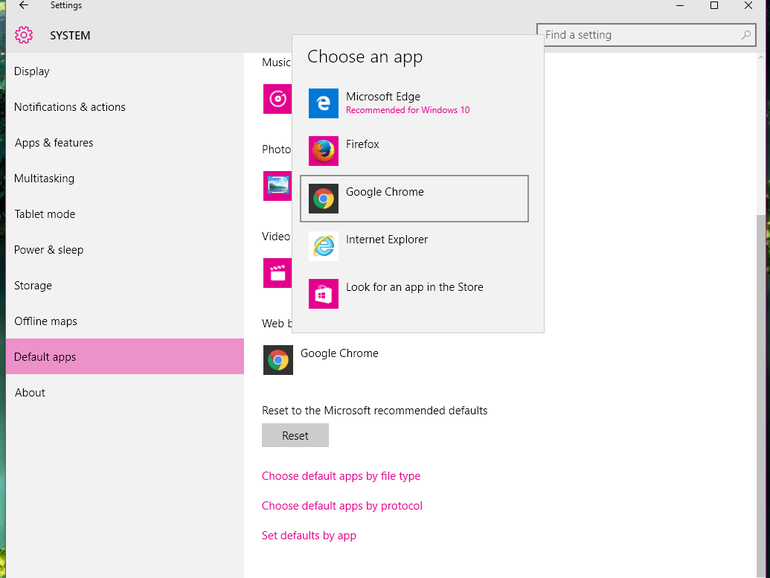Image resolution: width=770 pixels, height=578 pixels.
Task: Go to Apps & features
Action: (x=125, y=143)
